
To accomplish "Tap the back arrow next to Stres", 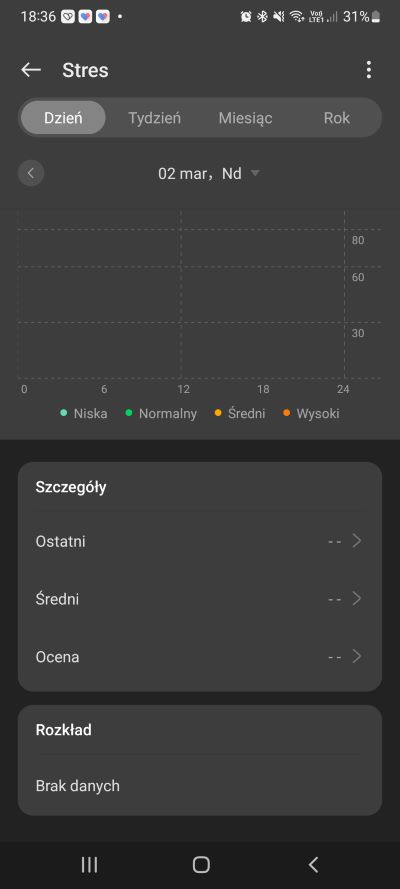I will point(31,70).
